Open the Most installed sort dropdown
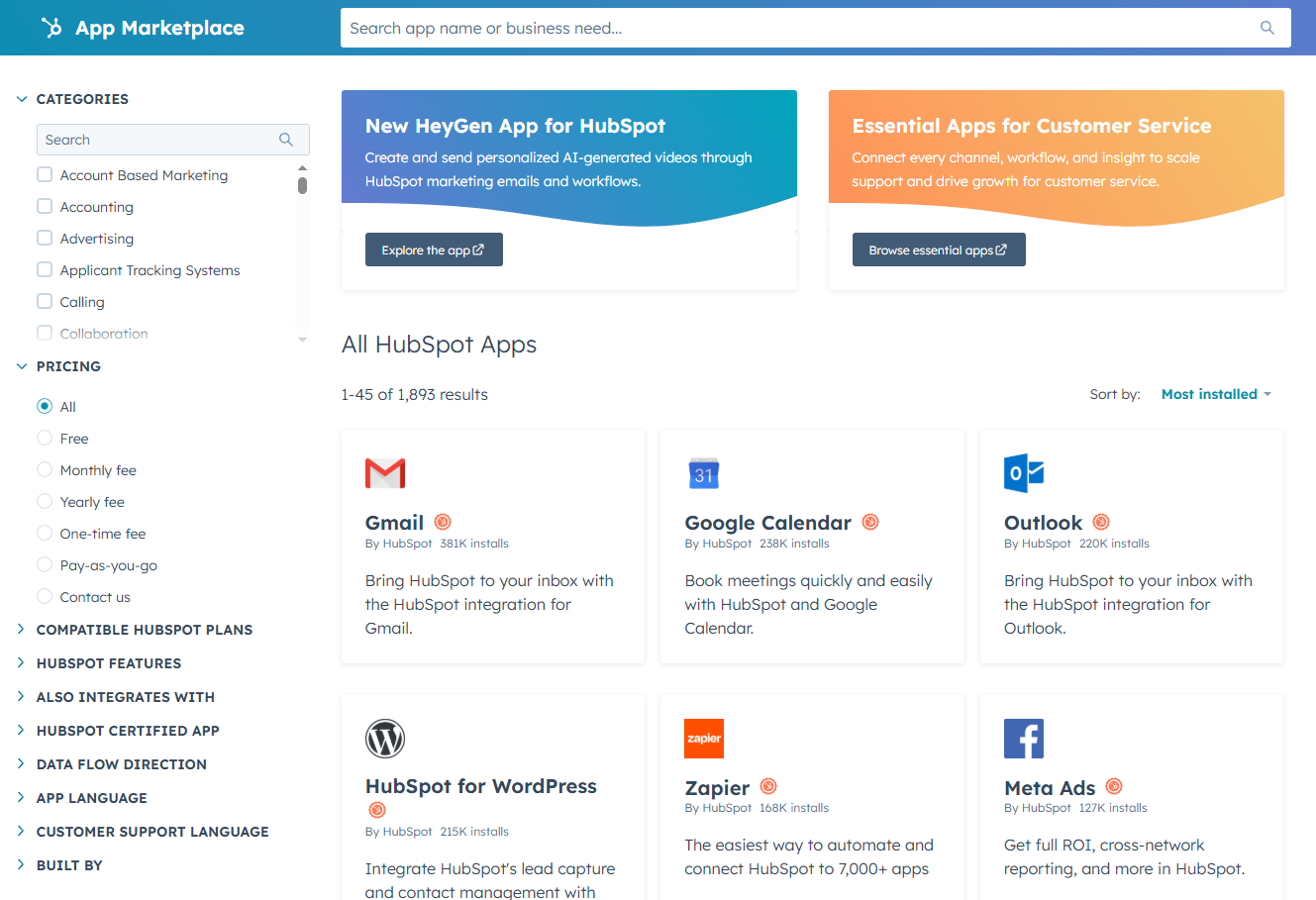This screenshot has width=1316, height=900. pyautogui.click(x=1215, y=394)
